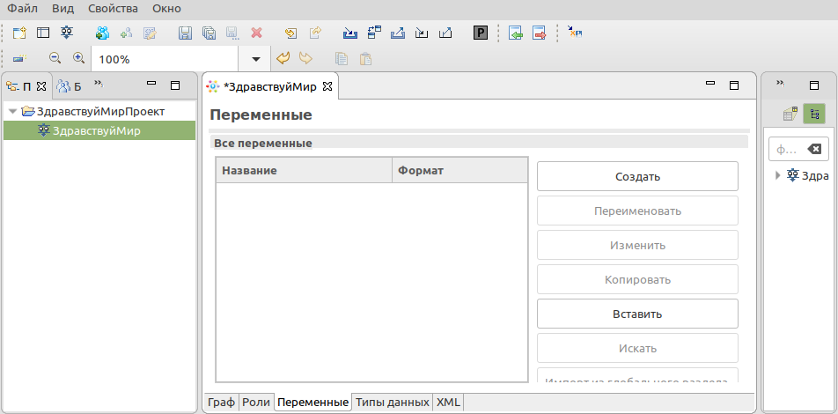Click the Искать button

click(638, 348)
